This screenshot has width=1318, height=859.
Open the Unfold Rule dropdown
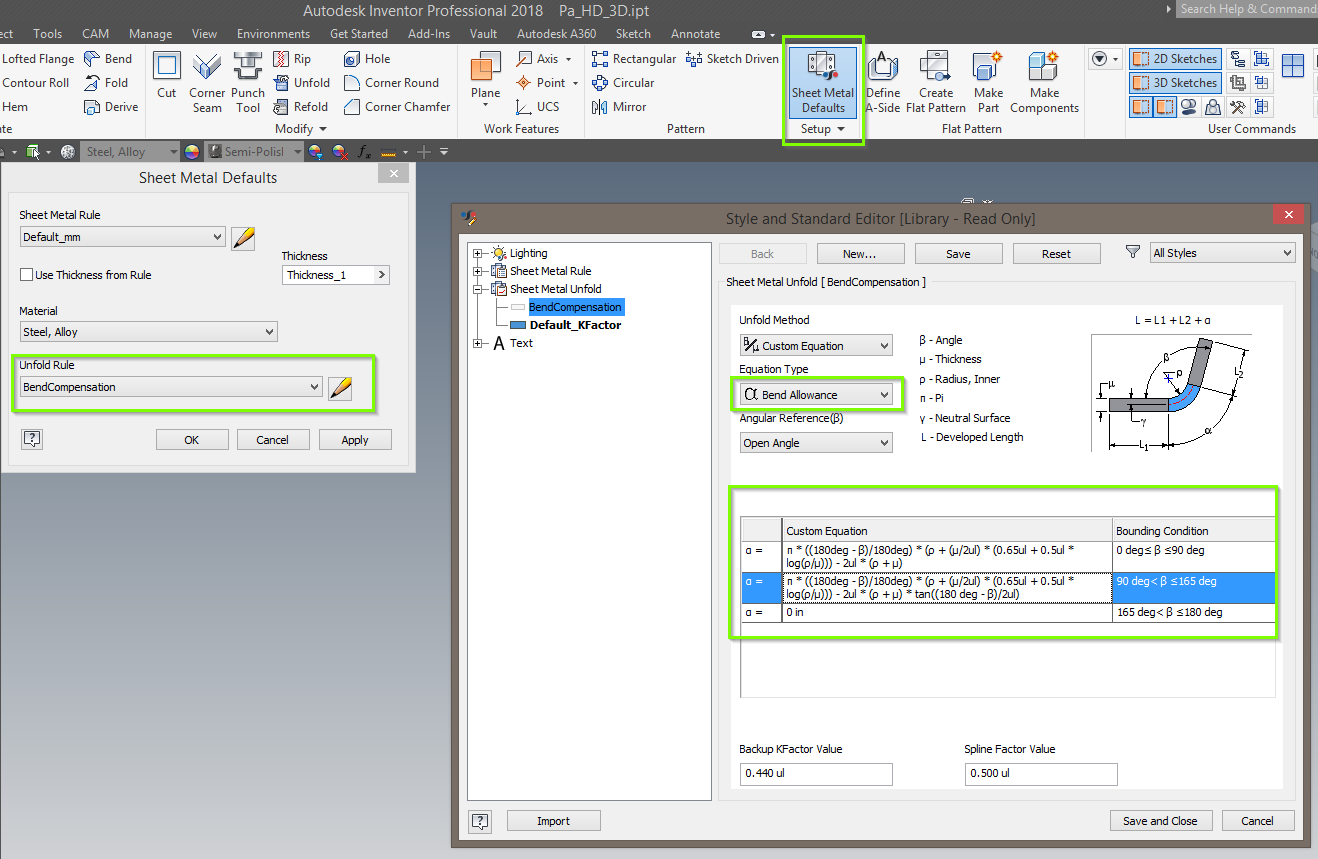(171, 387)
